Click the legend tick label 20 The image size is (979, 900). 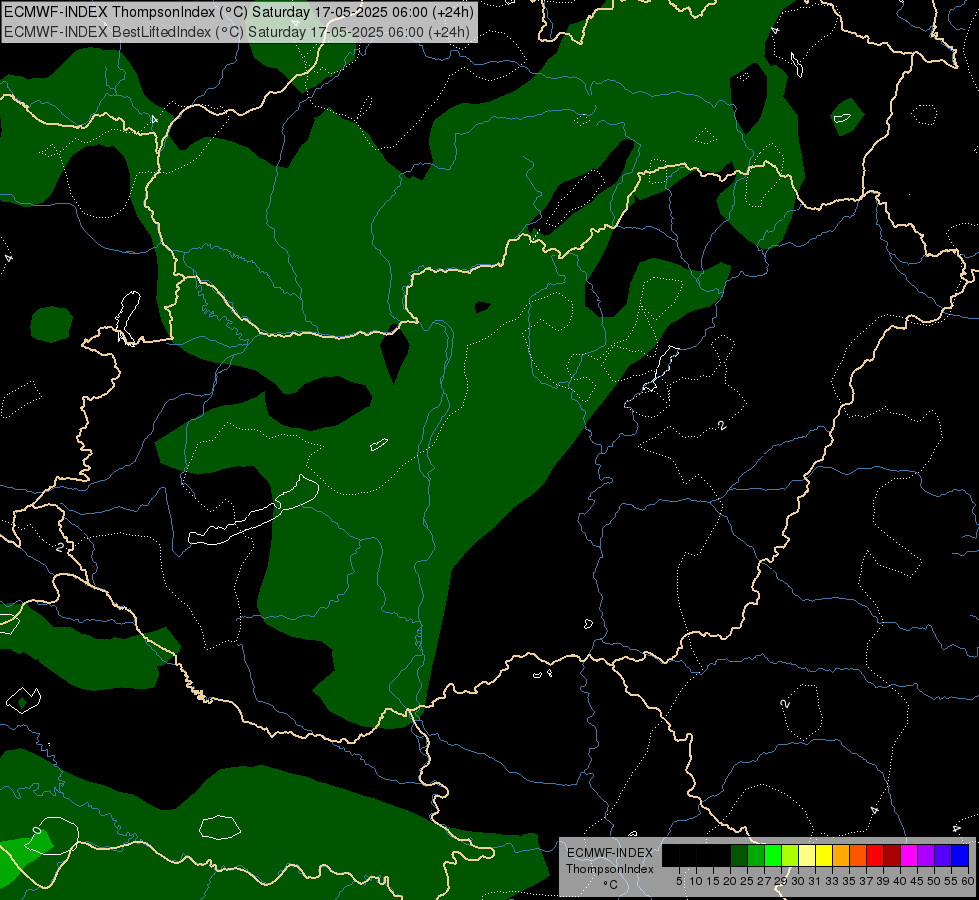(730, 881)
